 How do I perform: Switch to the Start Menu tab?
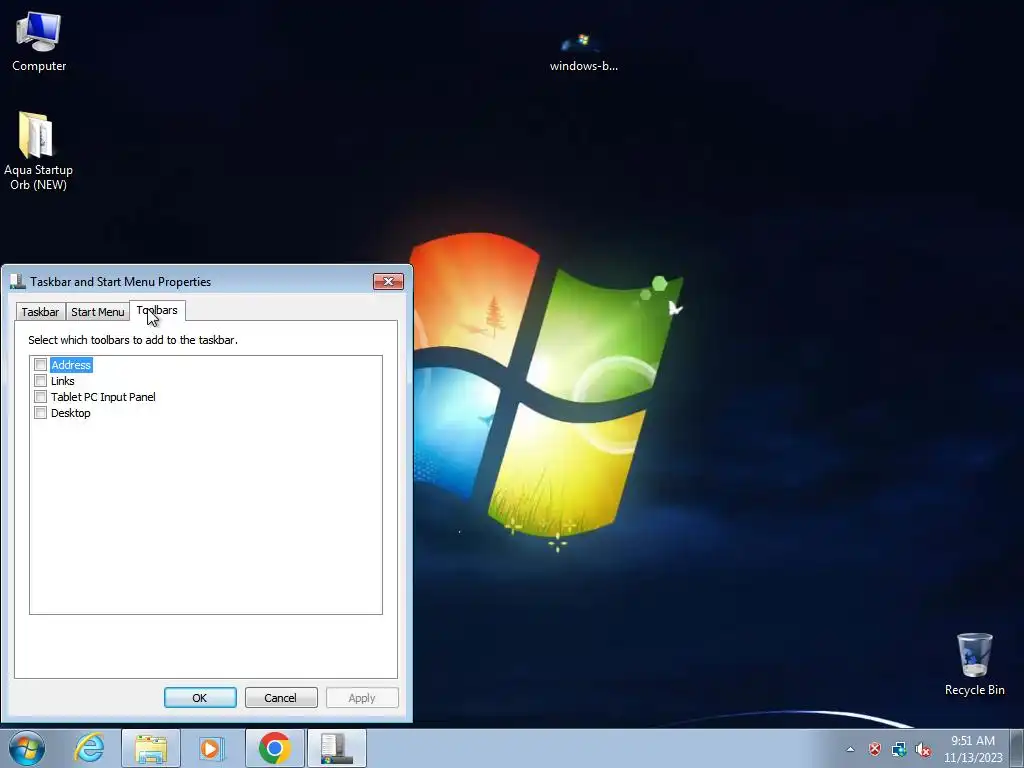tap(97, 312)
